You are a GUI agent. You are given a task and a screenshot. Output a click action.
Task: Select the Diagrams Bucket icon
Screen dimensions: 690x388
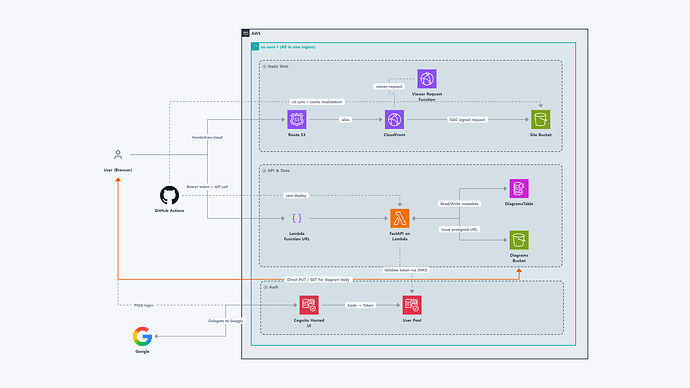(x=519, y=240)
